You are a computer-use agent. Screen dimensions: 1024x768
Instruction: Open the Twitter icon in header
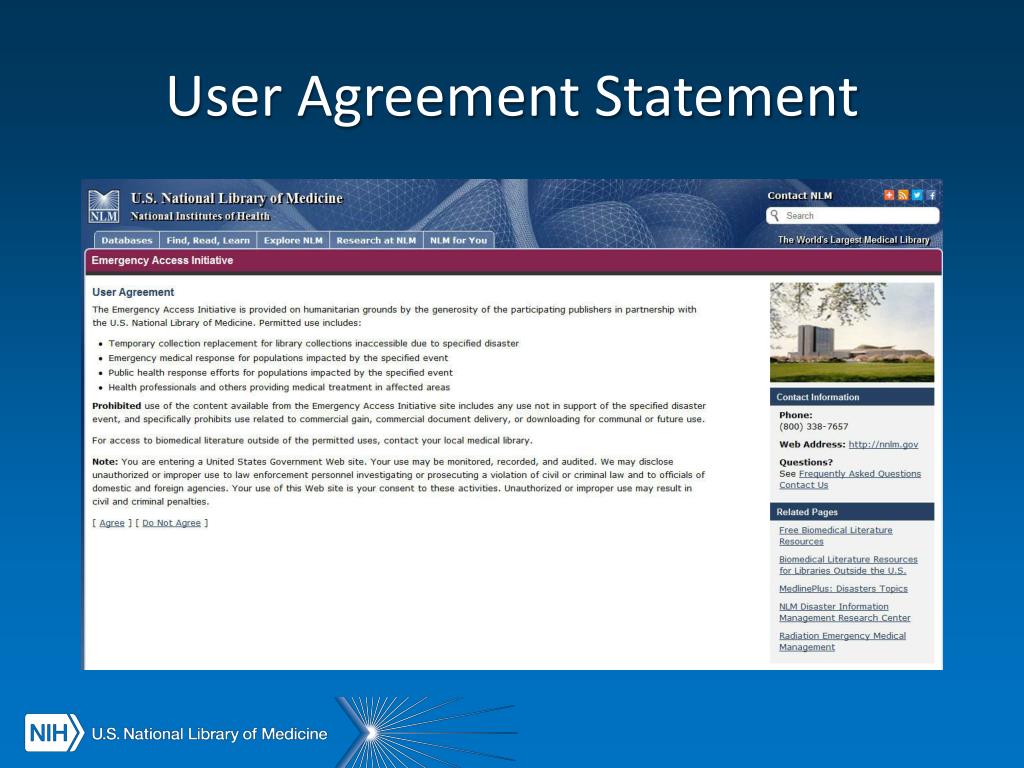[918, 195]
